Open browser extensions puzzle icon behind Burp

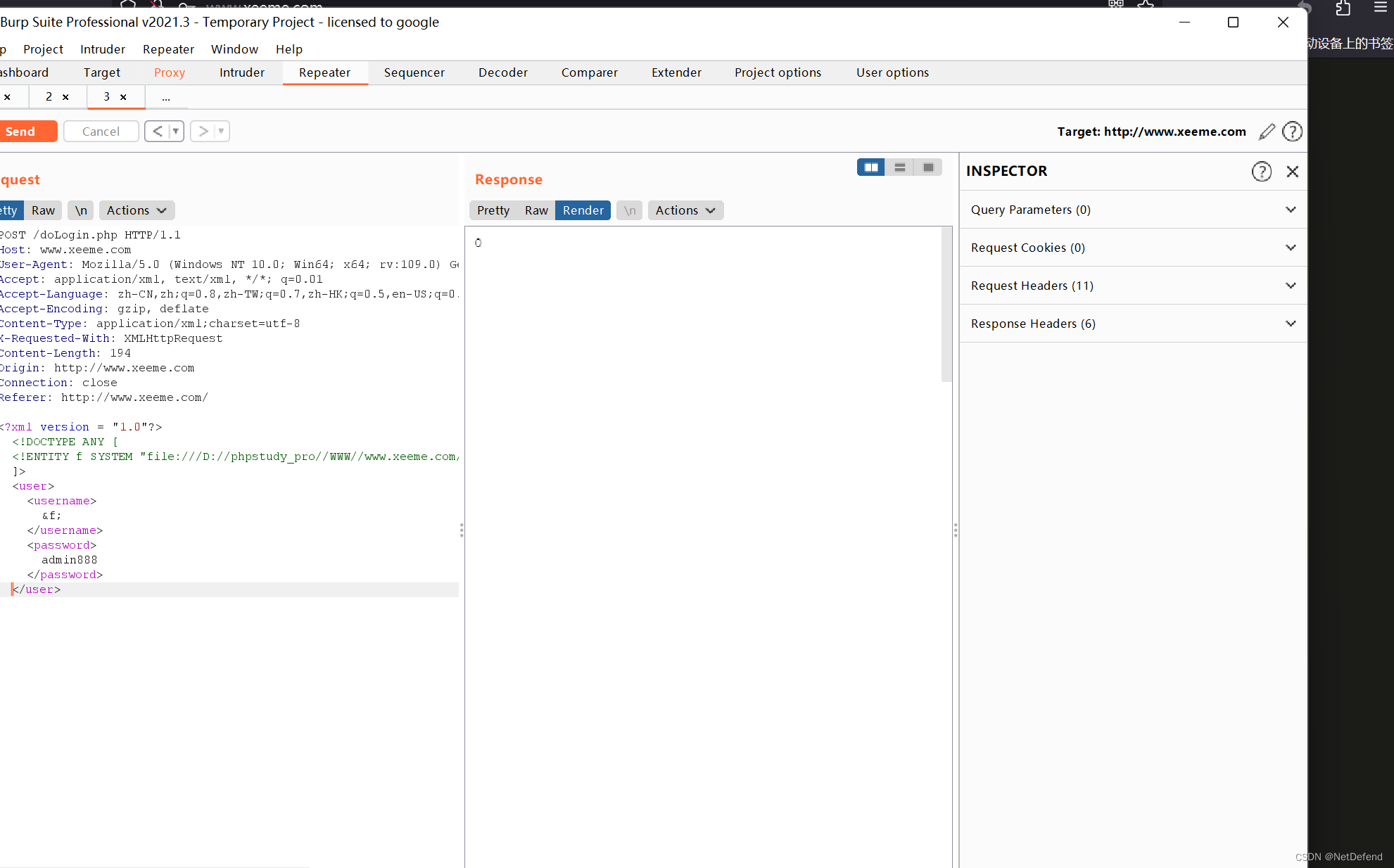(x=1343, y=8)
